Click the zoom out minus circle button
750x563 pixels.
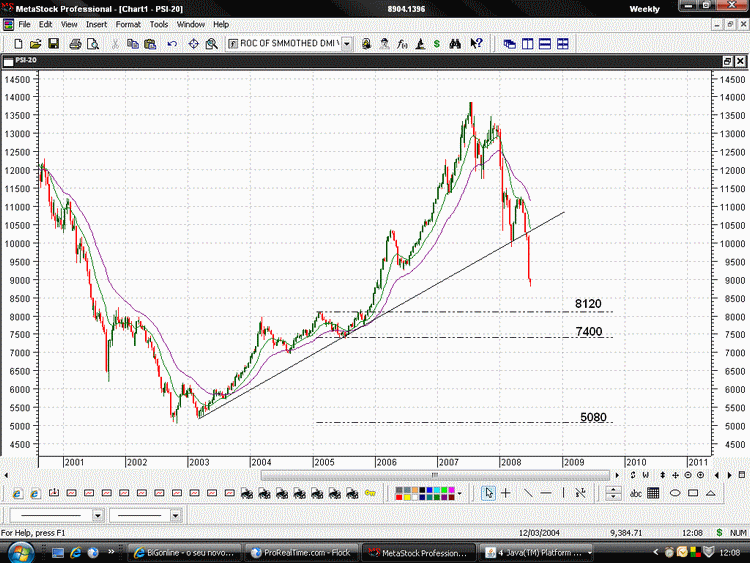click(x=688, y=475)
